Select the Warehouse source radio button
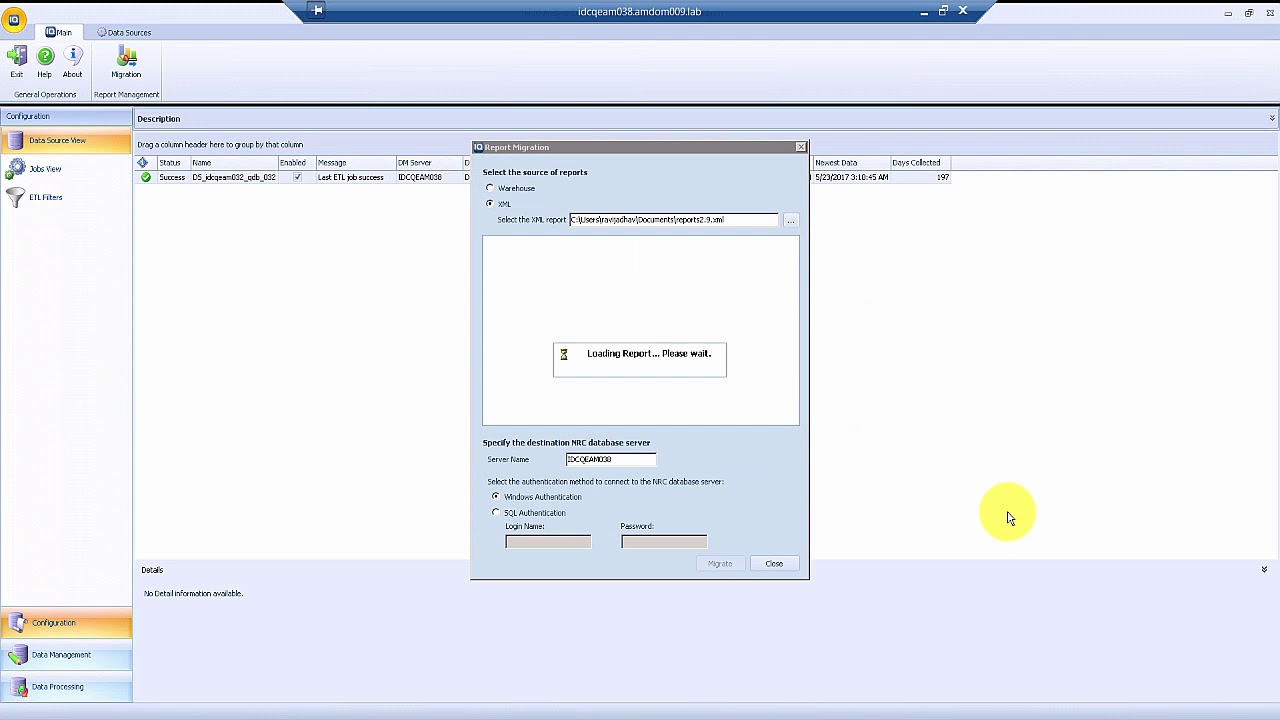The width and height of the screenshot is (1280, 720). click(x=490, y=188)
